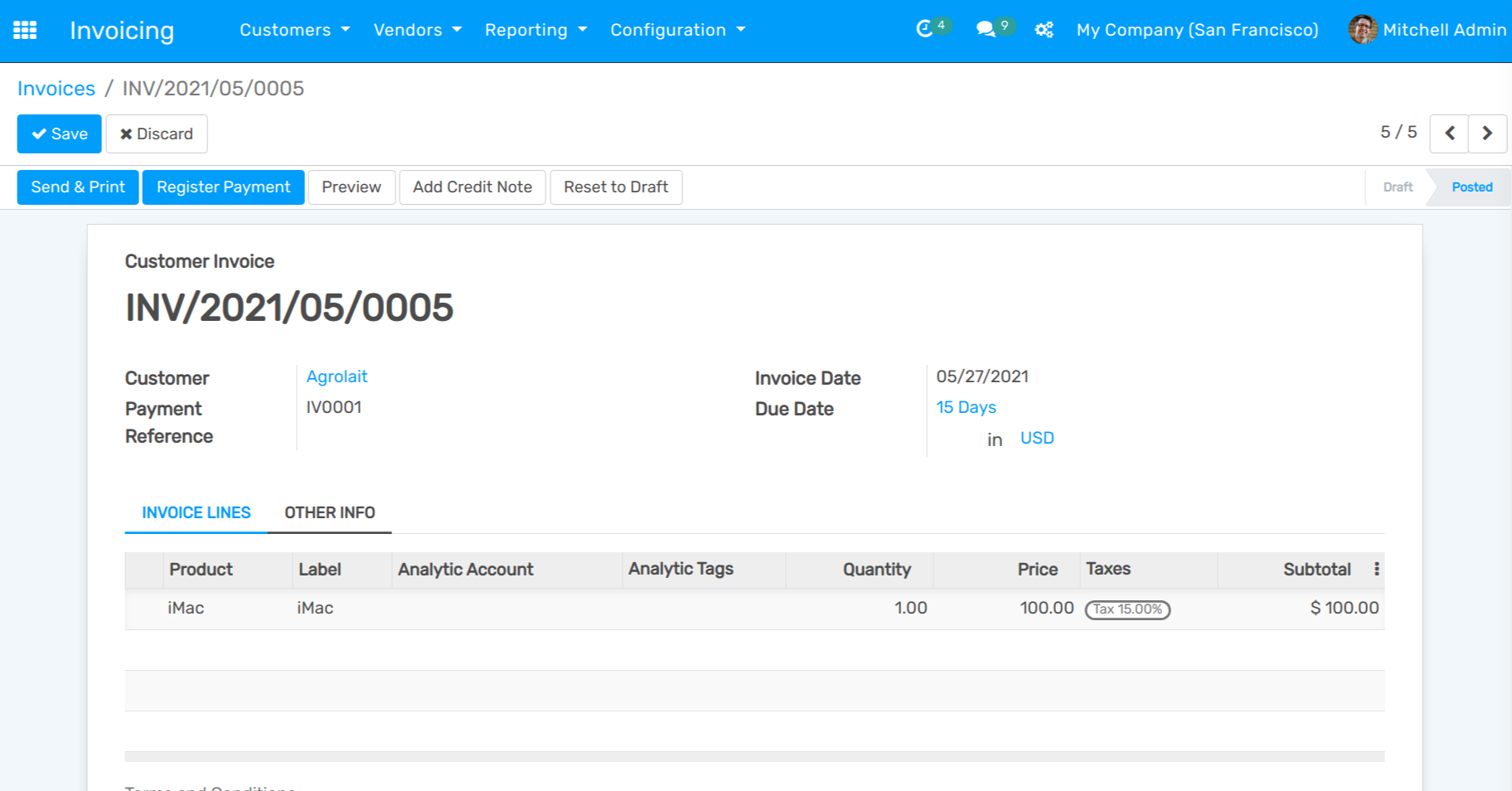Click Mitchell Admin user avatar
Screen dimensions: 1512x791
[1362, 30]
